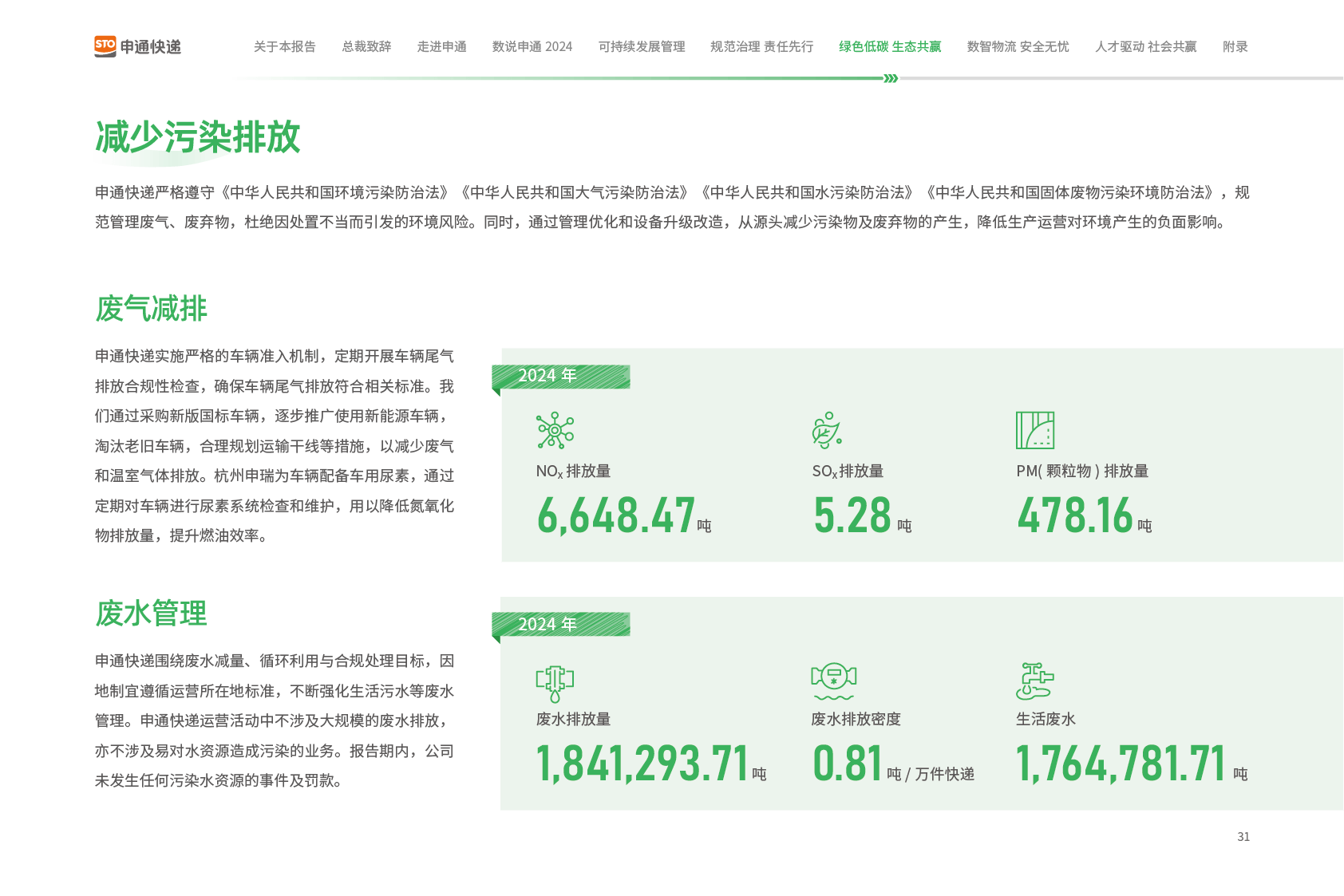This screenshot has height=896, width=1344.
Task: Click the 生活废水 faucet icon
Action: (x=1034, y=681)
